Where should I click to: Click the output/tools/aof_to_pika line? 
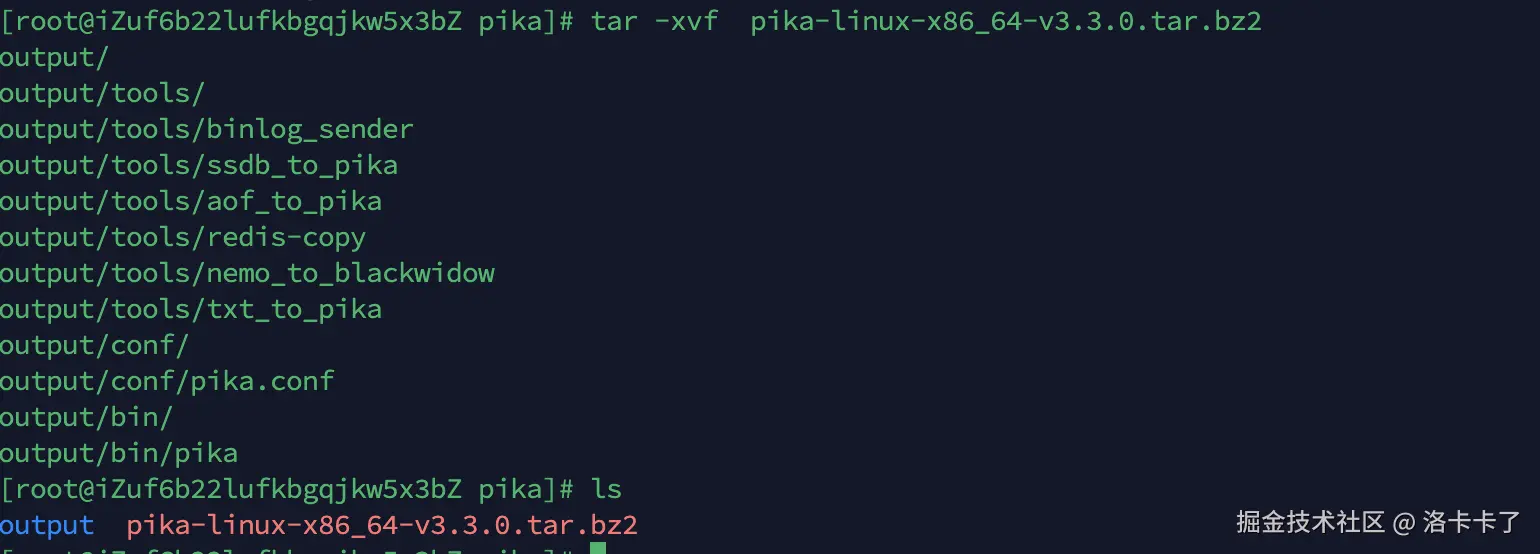click(x=191, y=201)
